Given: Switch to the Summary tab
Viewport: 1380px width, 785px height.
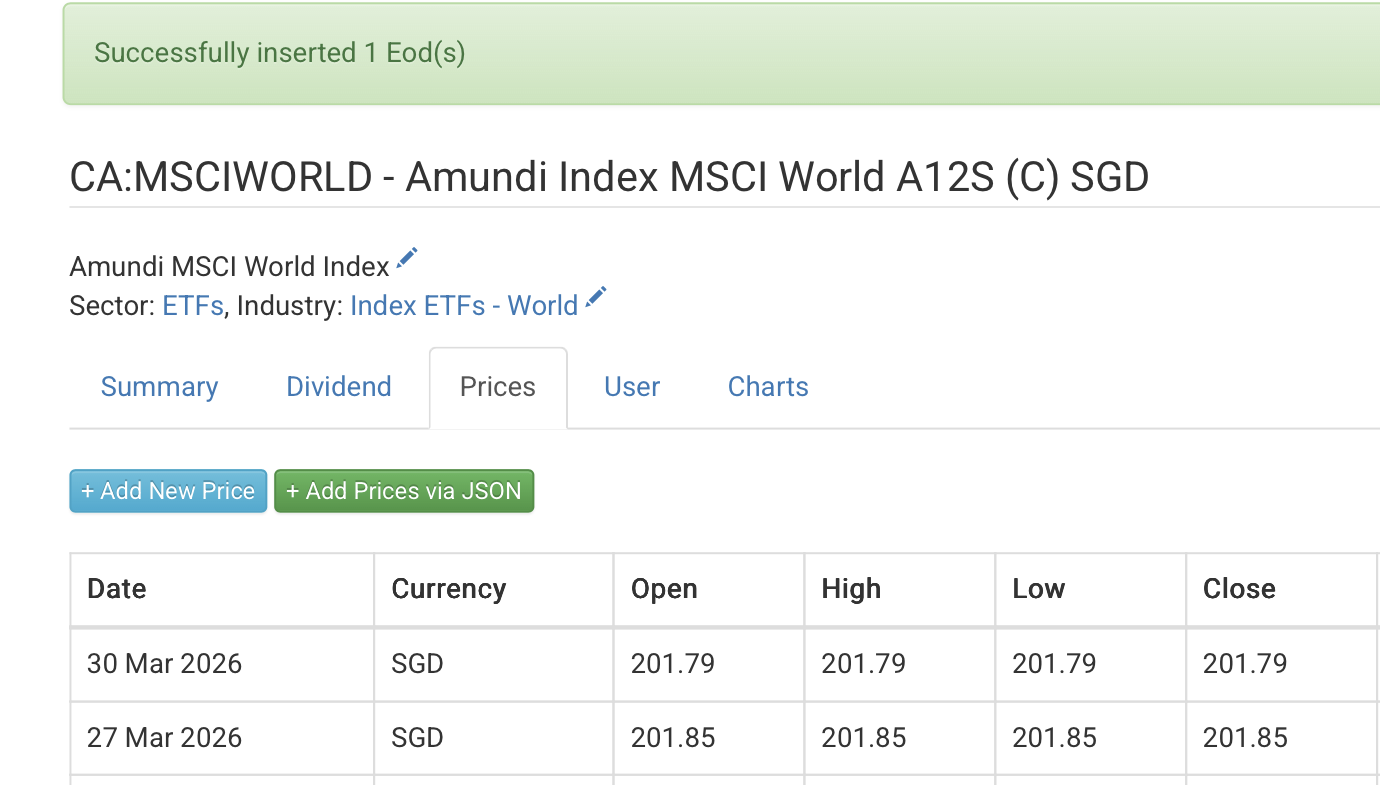Looking at the screenshot, I should 159,387.
